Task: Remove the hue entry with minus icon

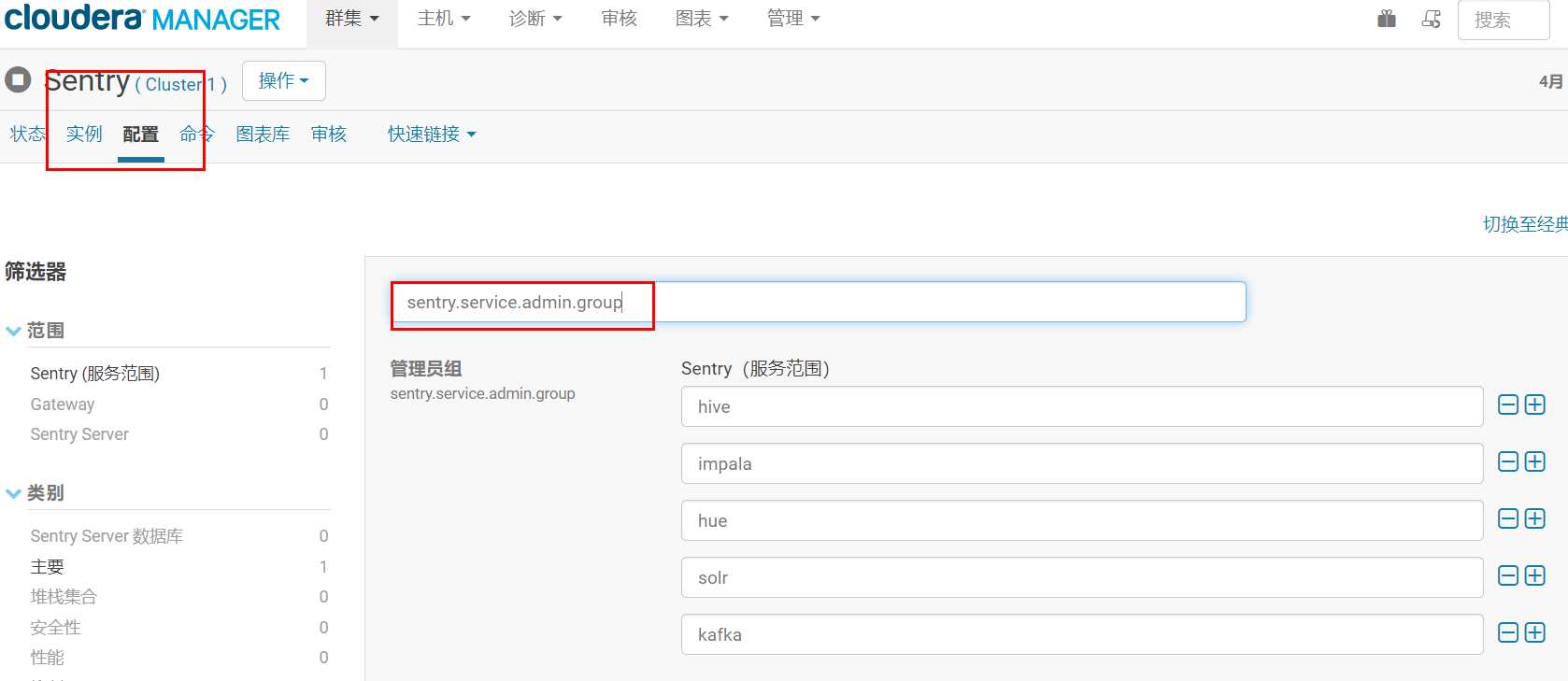Action: tap(1508, 518)
